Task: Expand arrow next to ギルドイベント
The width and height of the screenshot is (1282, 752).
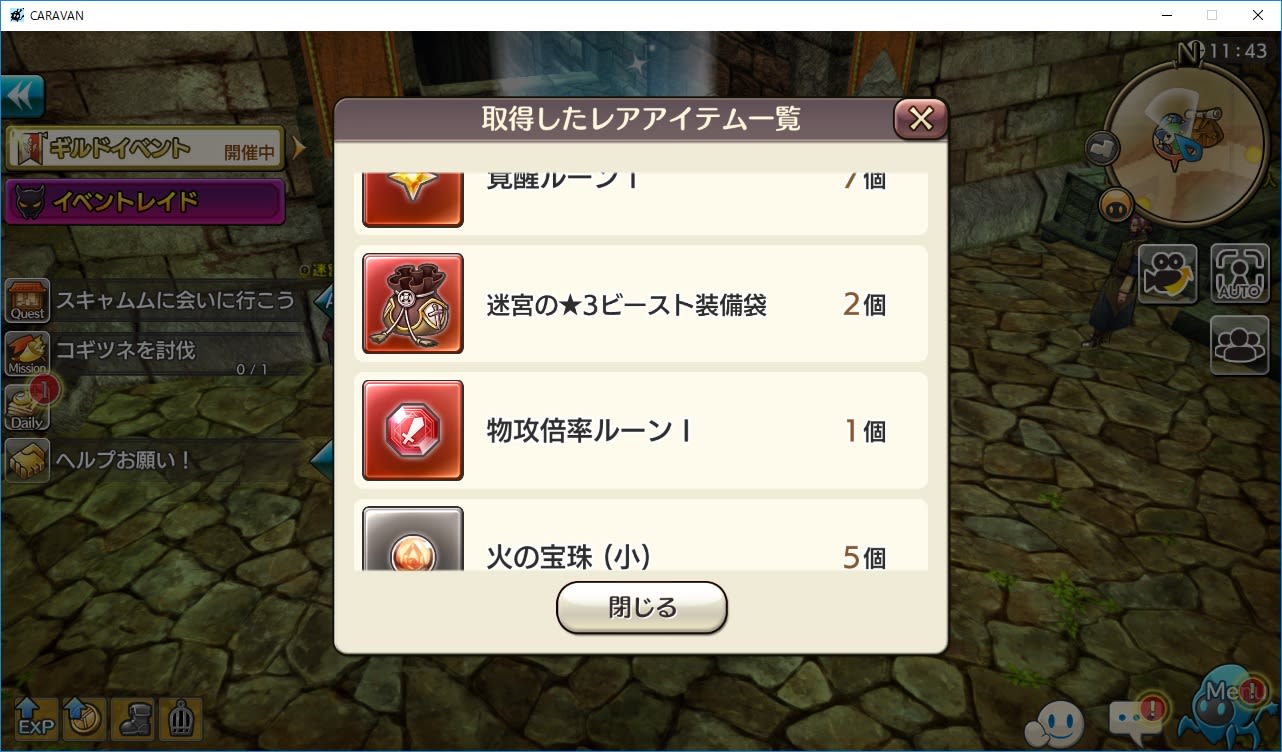Action: click(x=298, y=149)
